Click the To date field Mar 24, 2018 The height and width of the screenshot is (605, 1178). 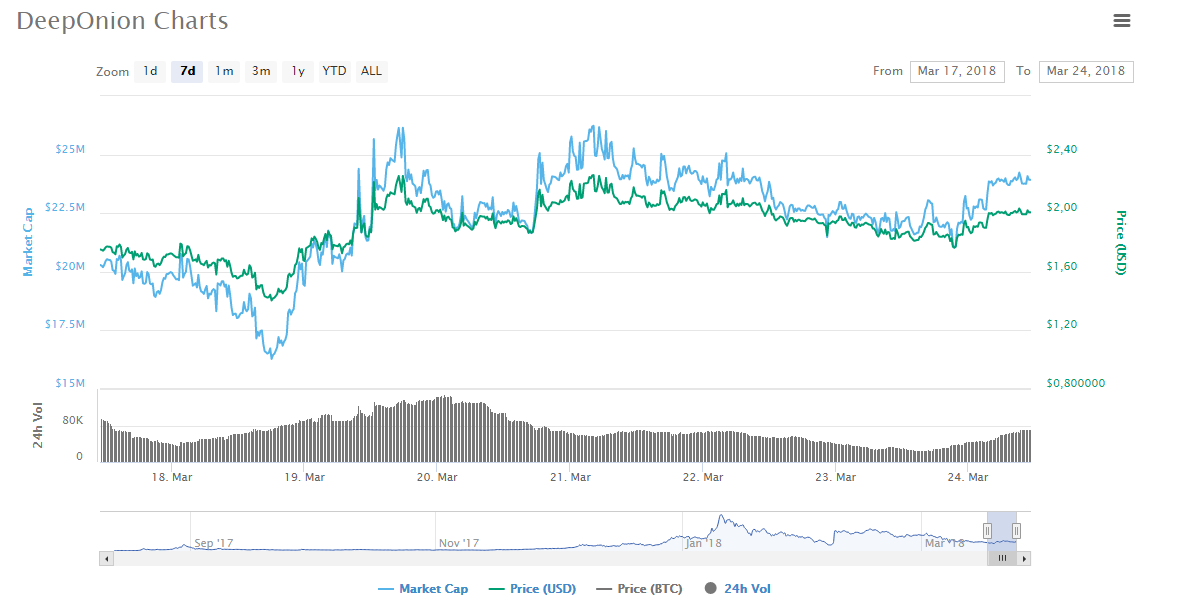tap(1086, 71)
